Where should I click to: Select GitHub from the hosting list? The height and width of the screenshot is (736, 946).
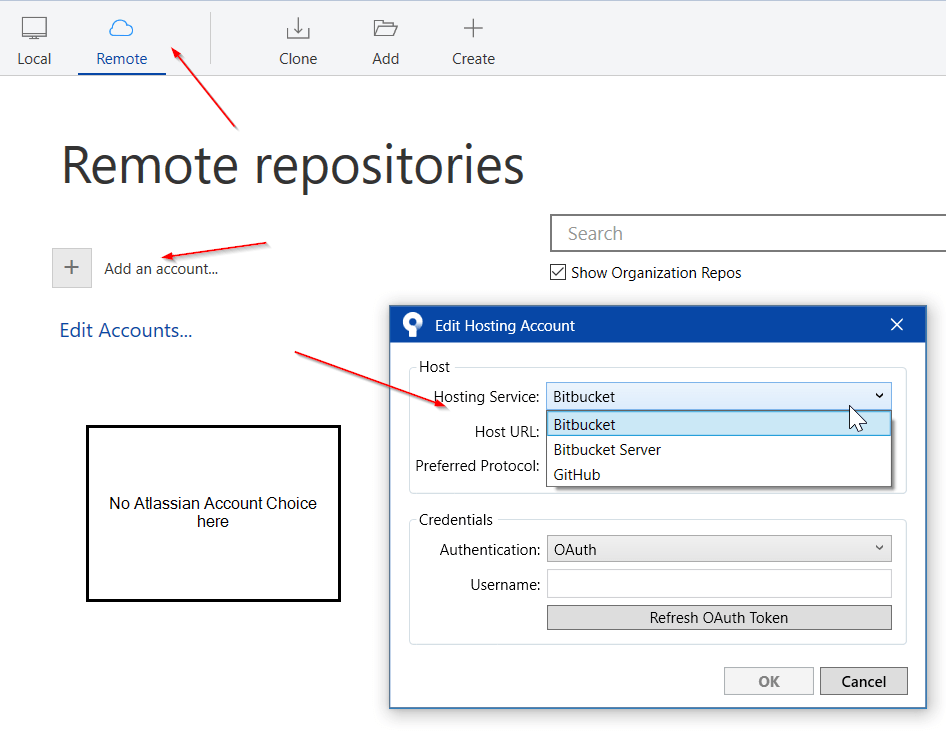point(578,474)
